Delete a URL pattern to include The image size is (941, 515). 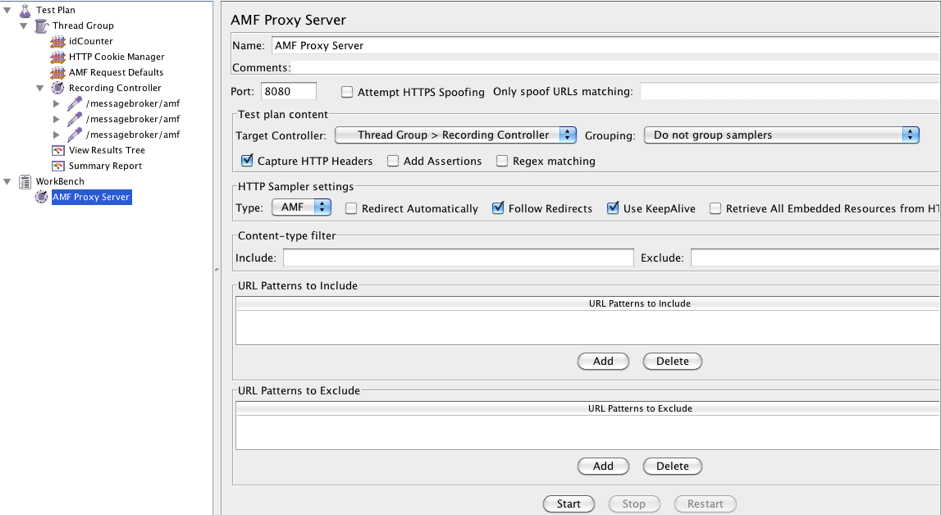tap(672, 361)
